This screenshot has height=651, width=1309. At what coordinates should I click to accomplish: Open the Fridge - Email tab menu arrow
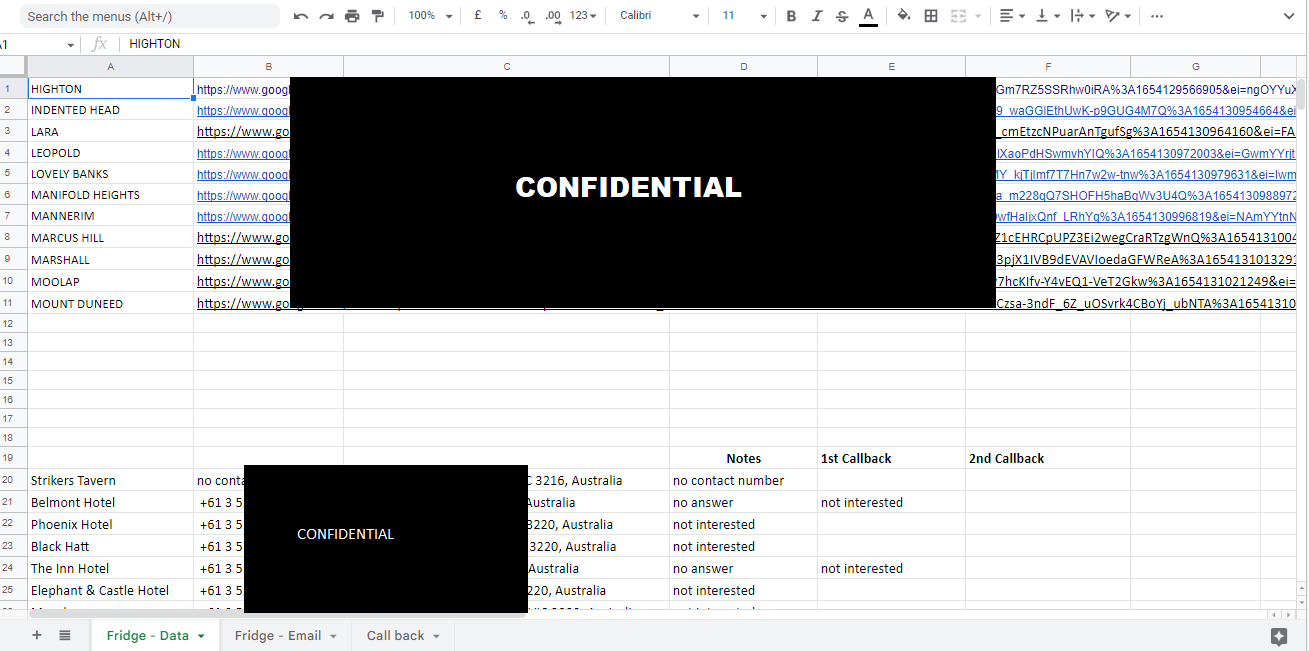click(x=333, y=636)
